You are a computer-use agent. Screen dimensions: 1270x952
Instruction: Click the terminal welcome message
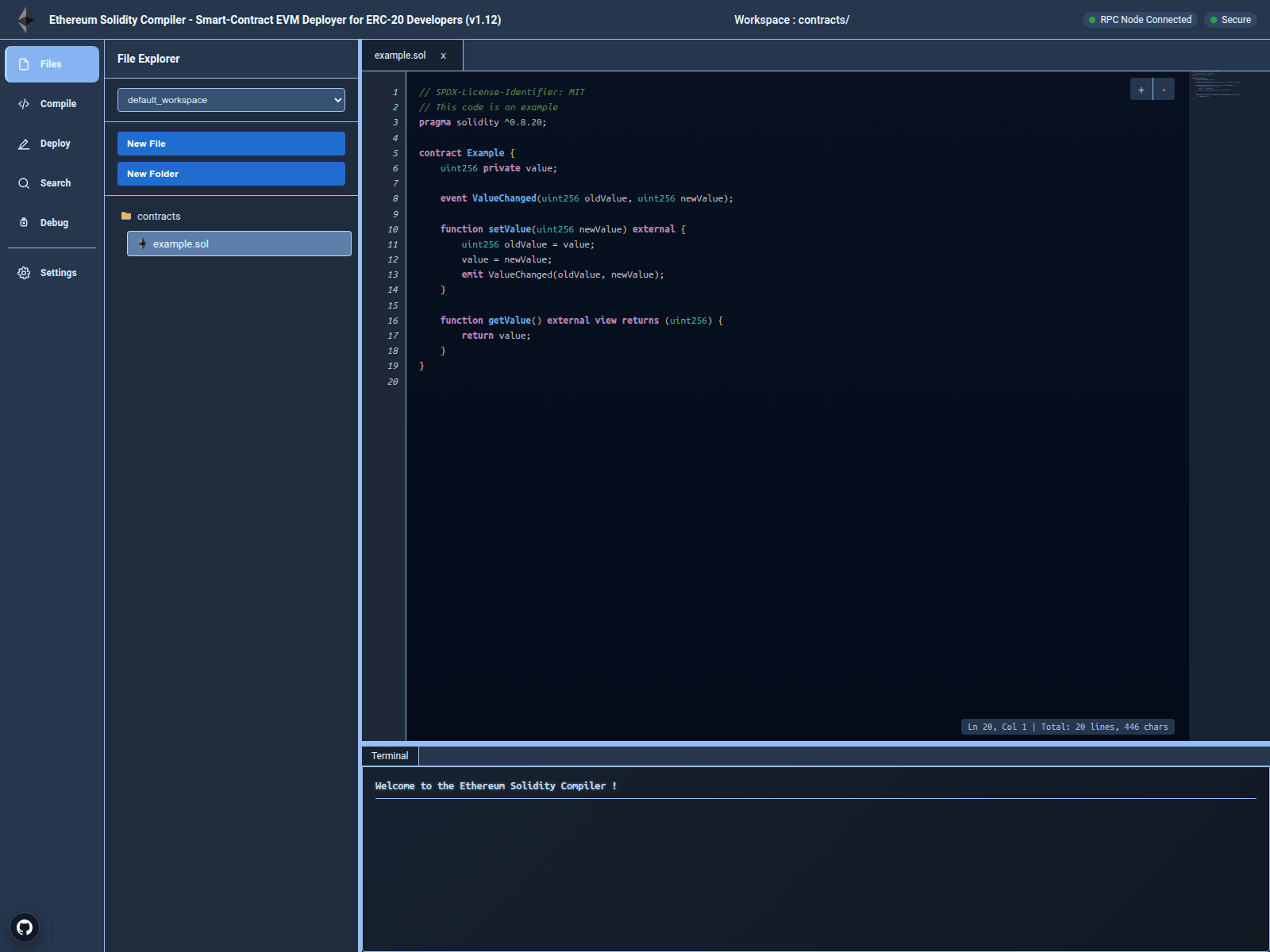[x=495, y=786]
